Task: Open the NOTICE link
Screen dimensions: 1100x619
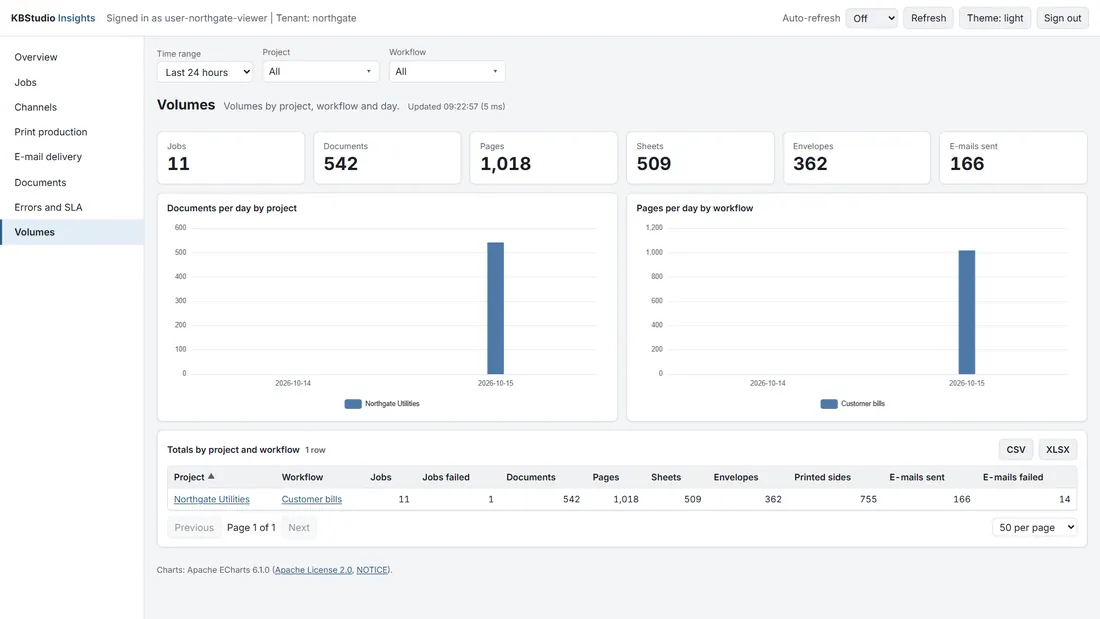Action: click(x=372, y=570)
